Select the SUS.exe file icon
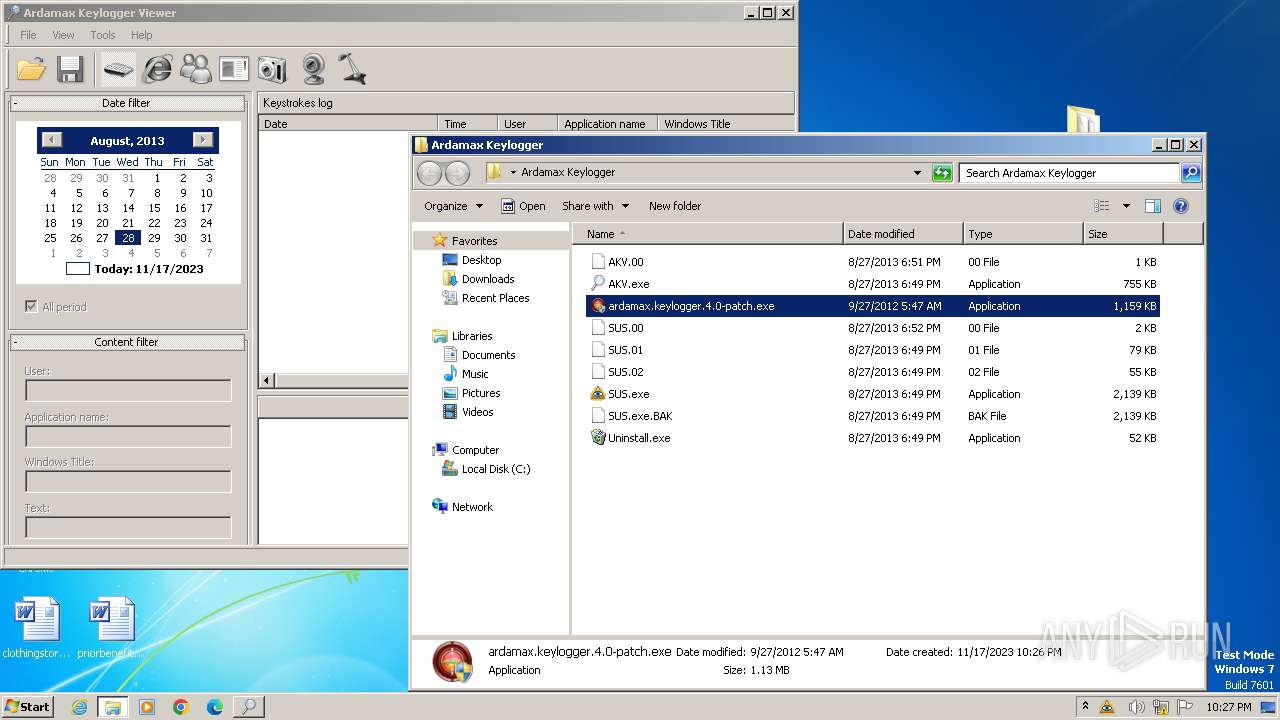This screenshot has width=1280, height=720. pyautogui.click(x=598, y=394)
